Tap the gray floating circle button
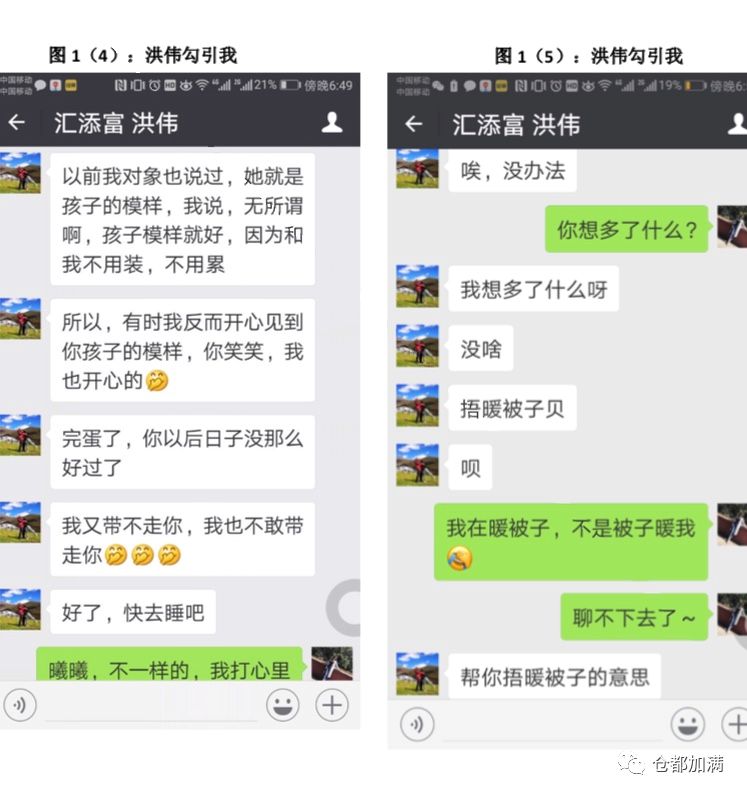This screenshot has width=747, height=796. 344,608
